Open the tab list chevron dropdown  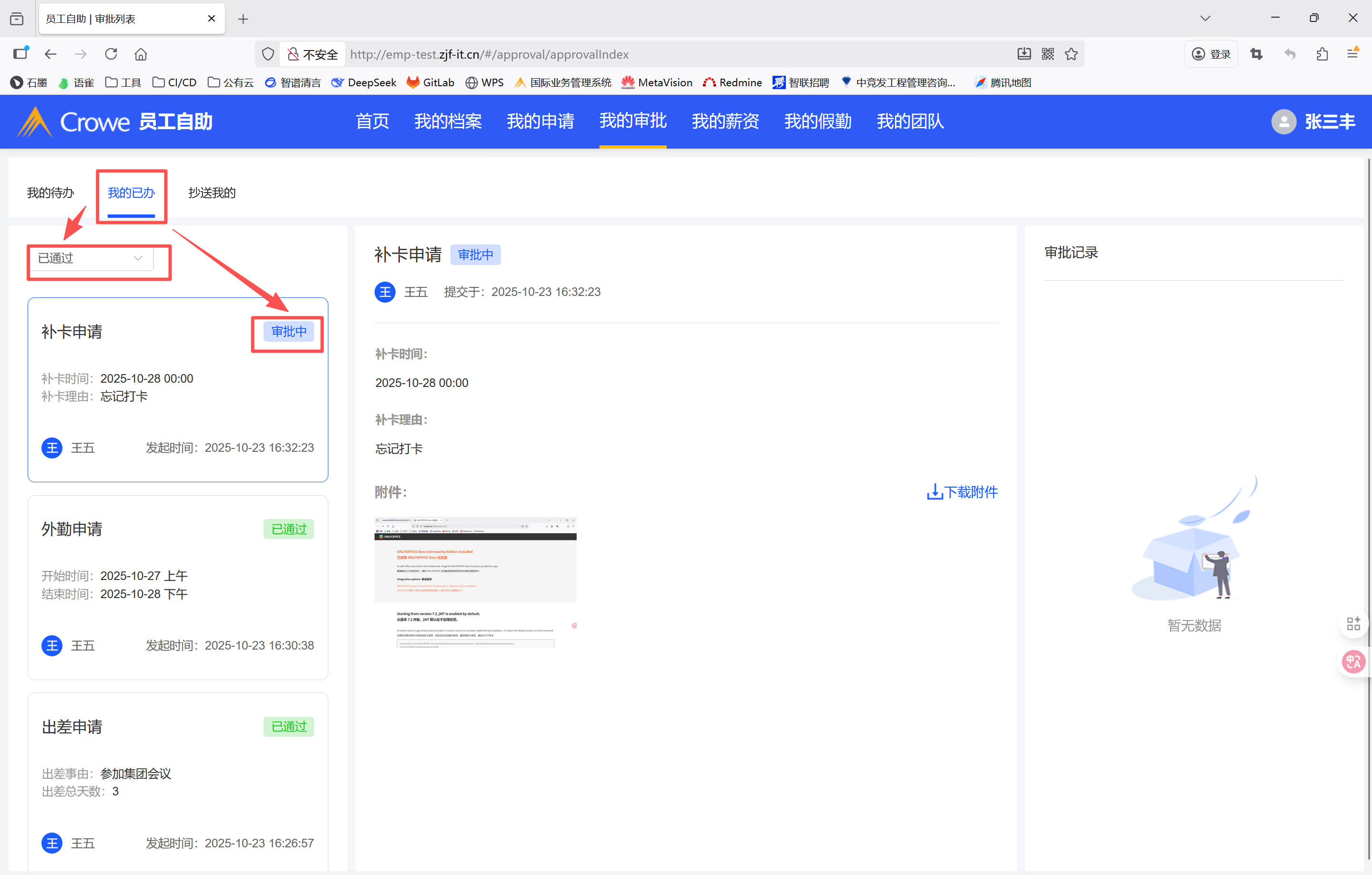pos(1205,18)
